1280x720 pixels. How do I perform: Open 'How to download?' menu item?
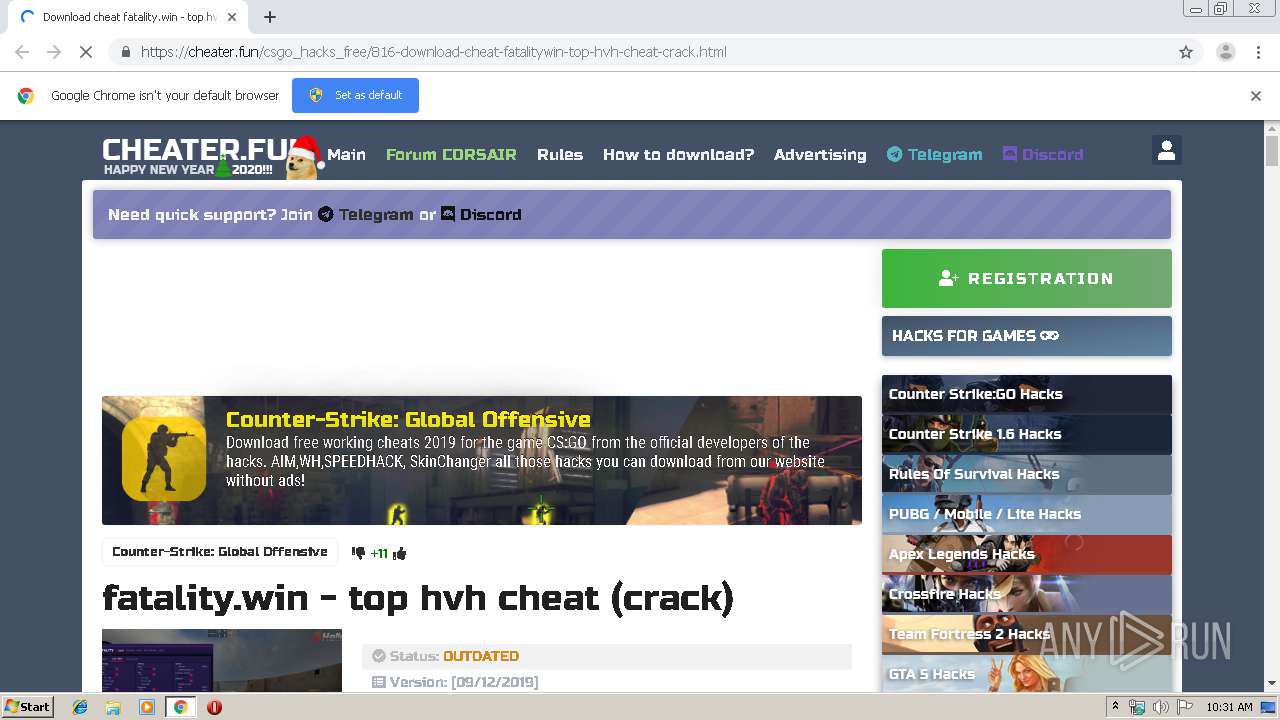678,154
